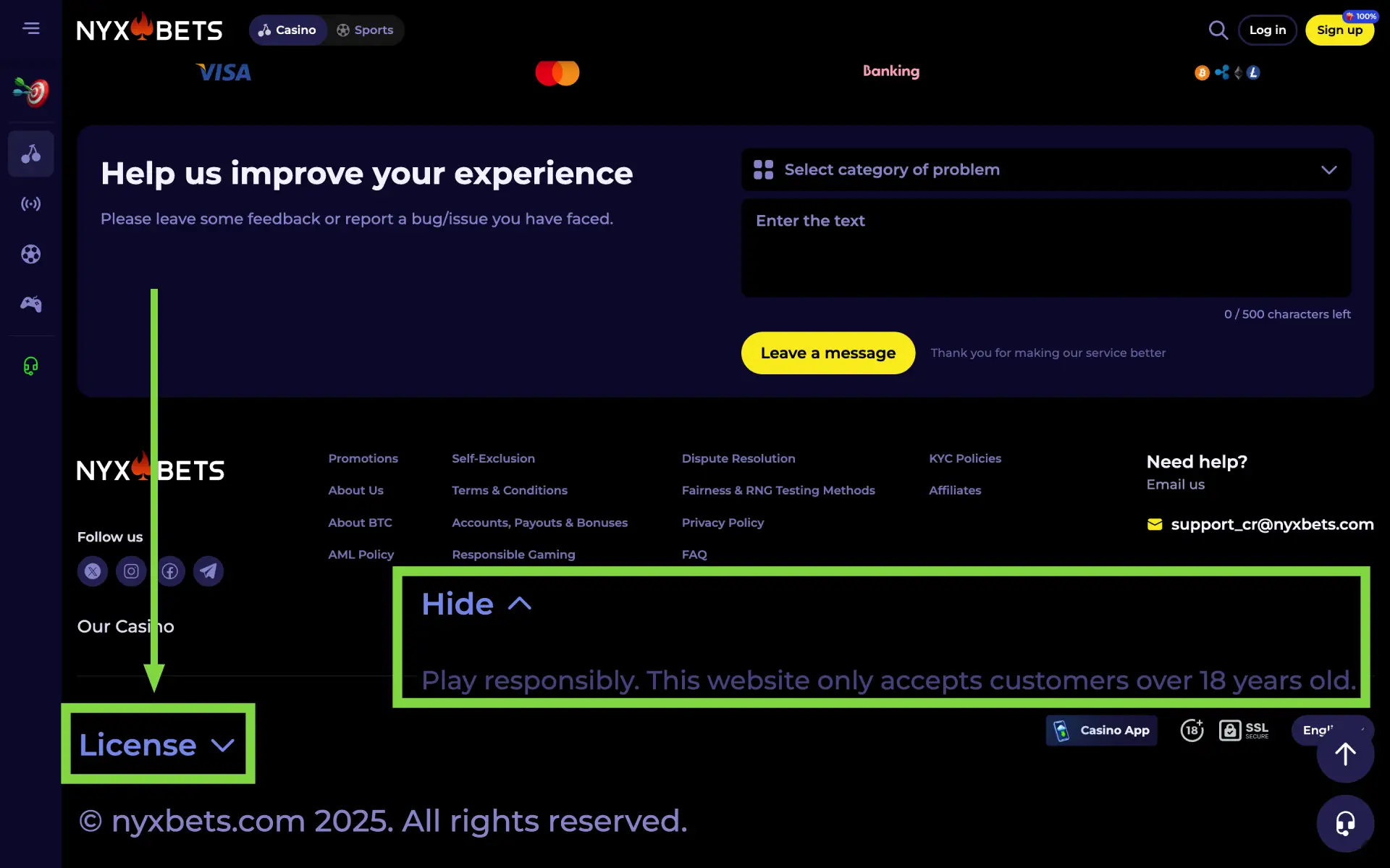The height and width of the screenshot is (868, 1390).
Task: Open the floating headset live chat button
Action: click(x=1345, y=823)
